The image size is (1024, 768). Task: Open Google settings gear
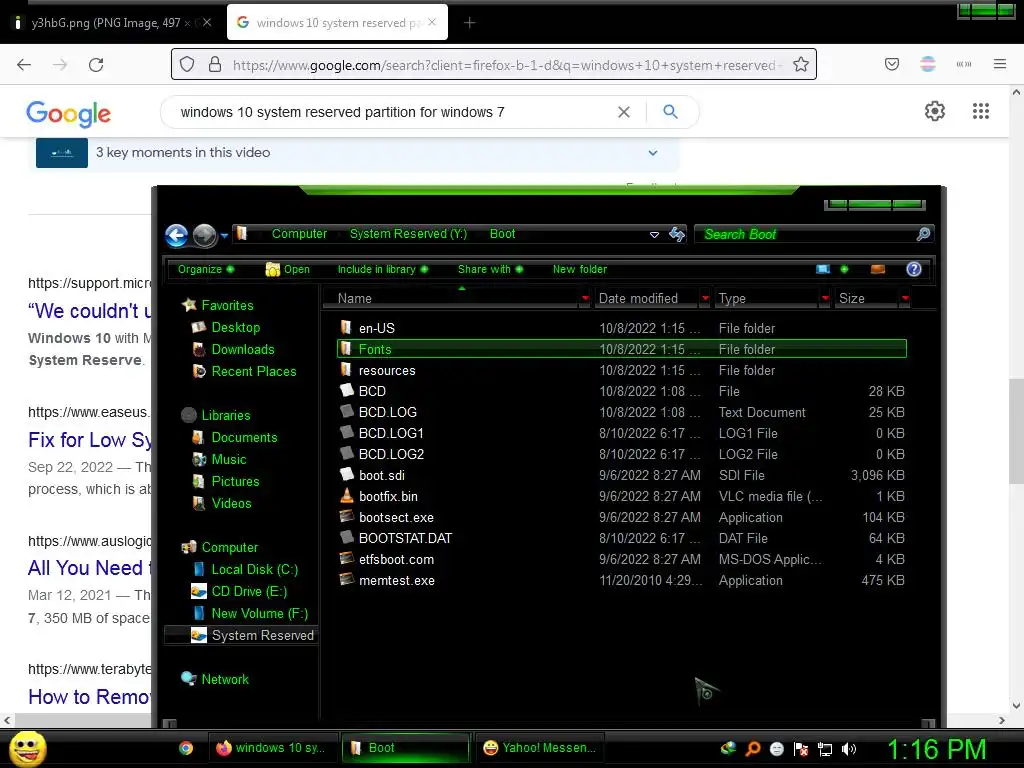935,111
